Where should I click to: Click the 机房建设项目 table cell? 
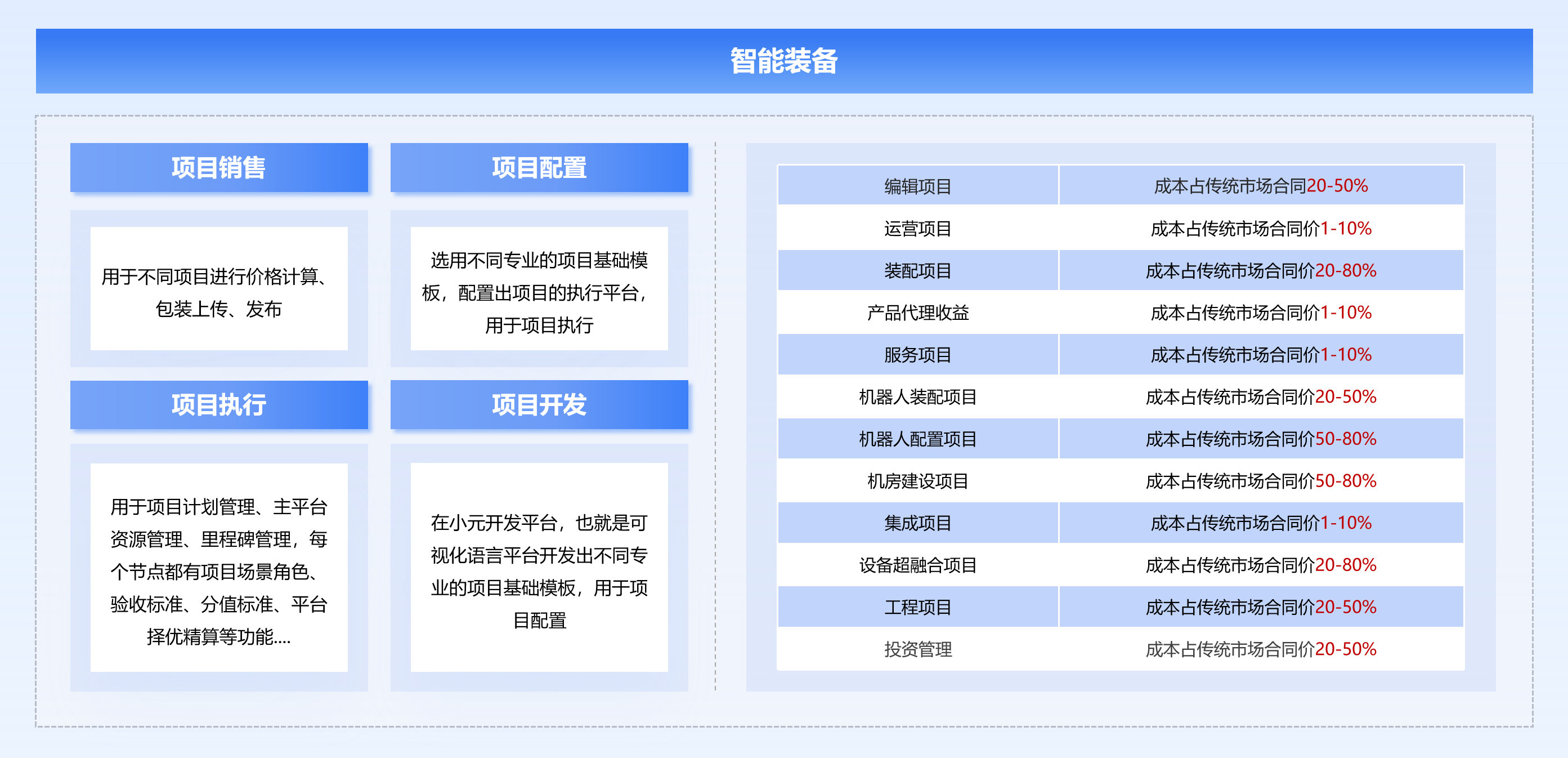pos(918,480)
